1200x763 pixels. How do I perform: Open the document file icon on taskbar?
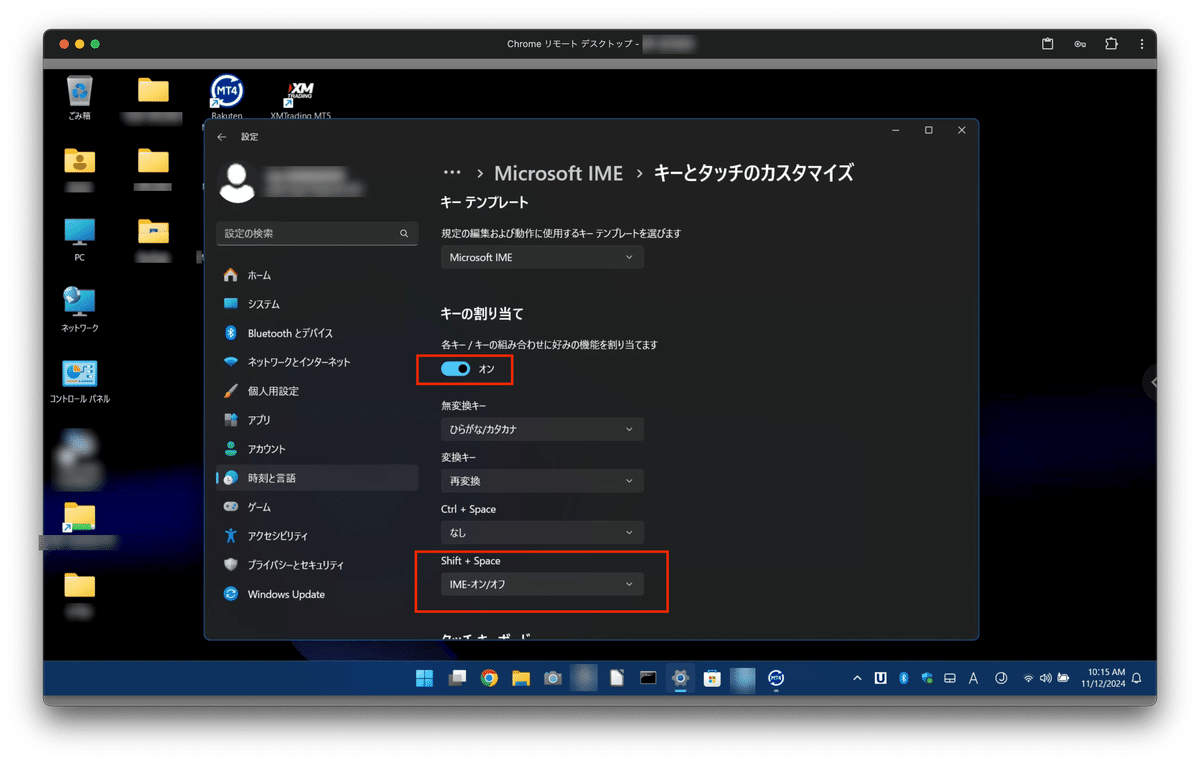[617, 678]
